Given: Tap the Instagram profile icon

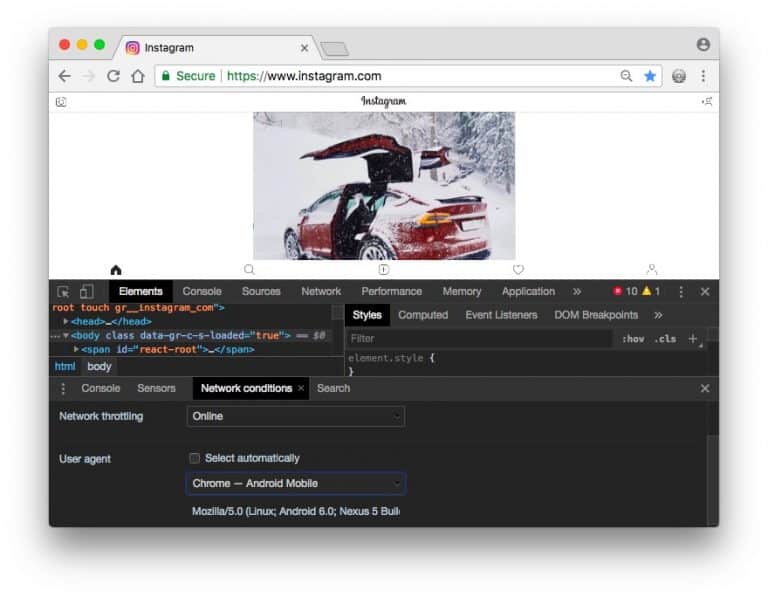Looking at the screenshot, I should (652, 269).
